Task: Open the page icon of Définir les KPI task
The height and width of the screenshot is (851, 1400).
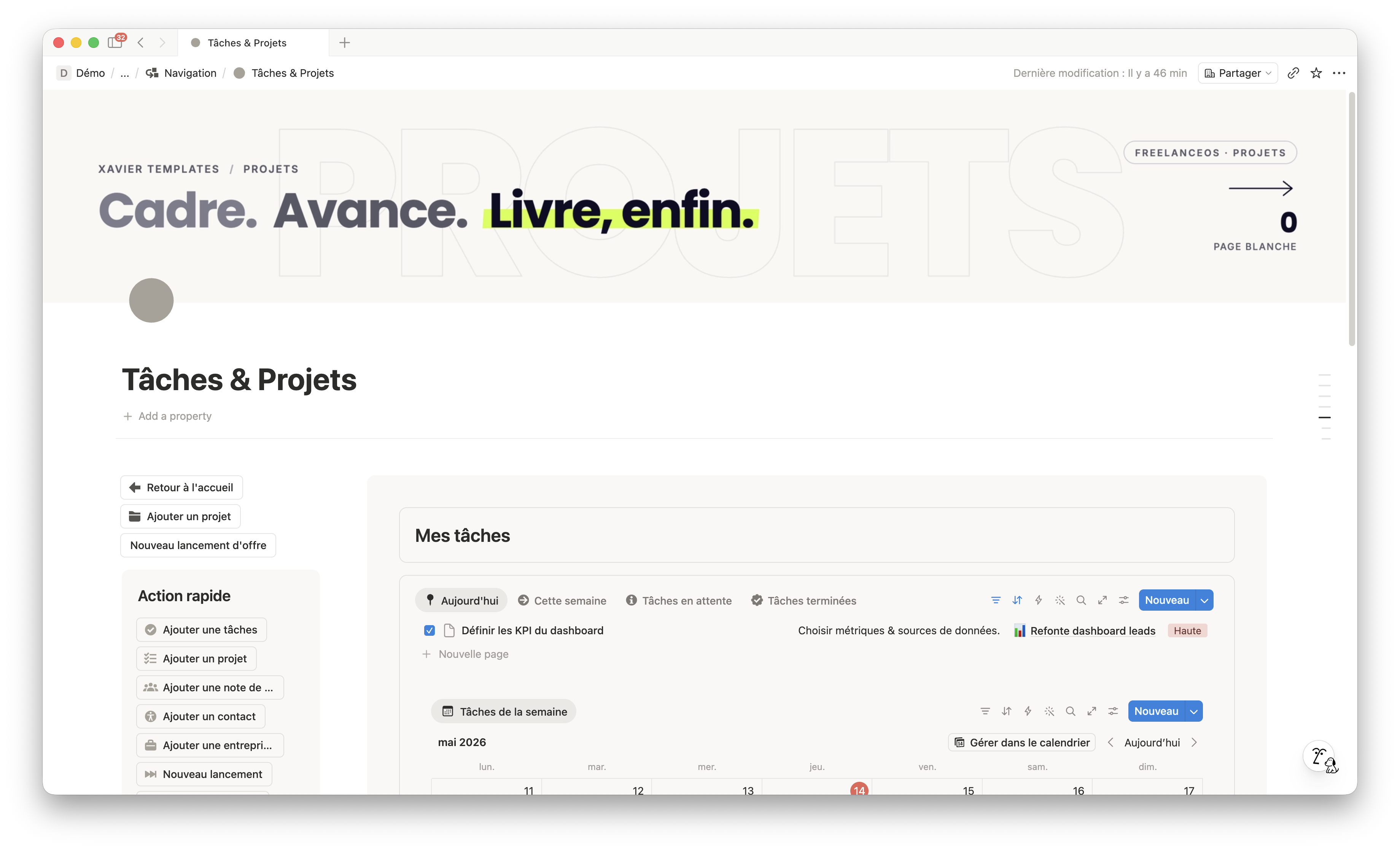Action: [x=449, y=630]
